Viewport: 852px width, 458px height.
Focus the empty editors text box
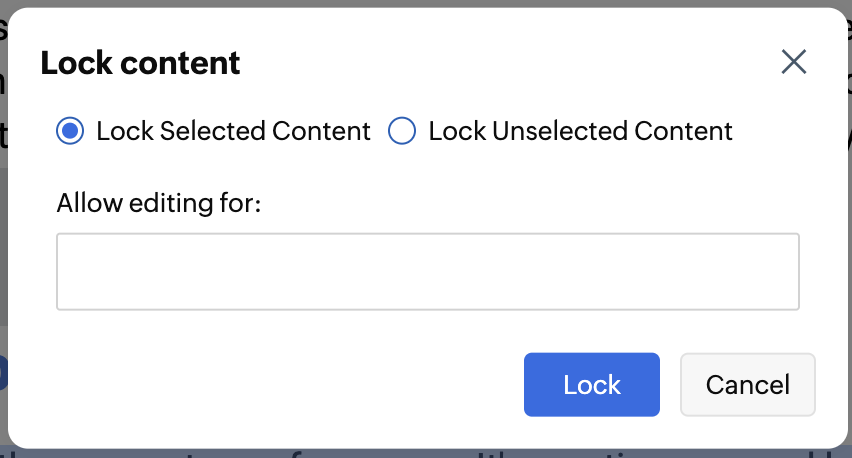pos(427,271)
